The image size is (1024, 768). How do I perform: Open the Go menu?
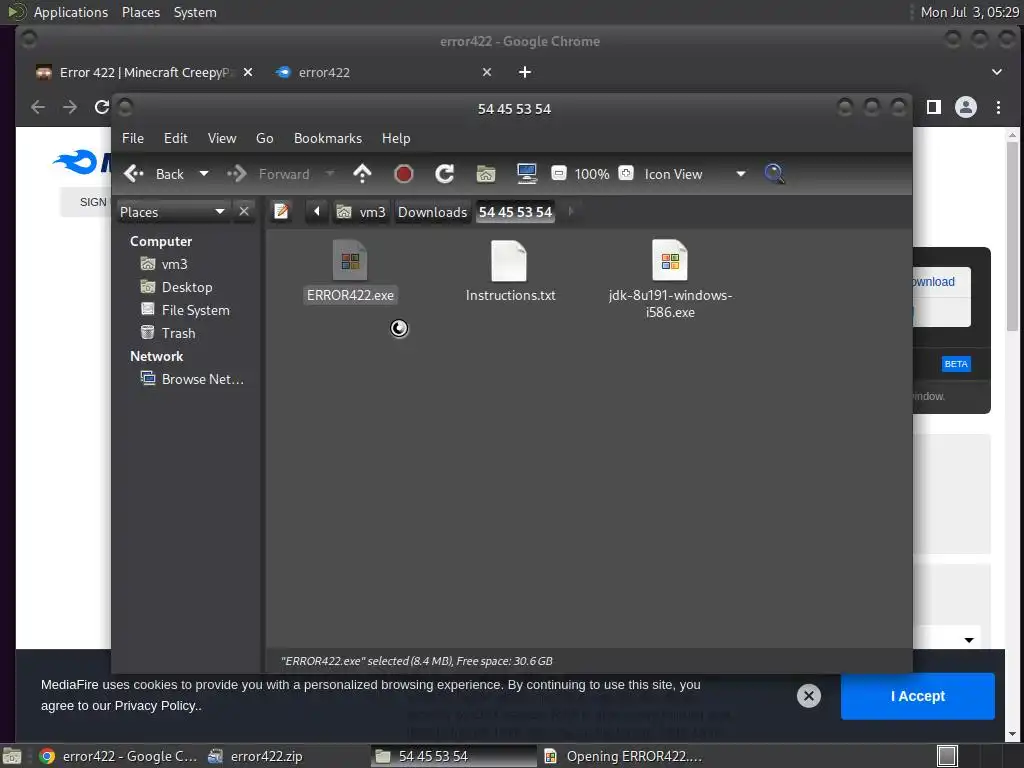(264, 138)
